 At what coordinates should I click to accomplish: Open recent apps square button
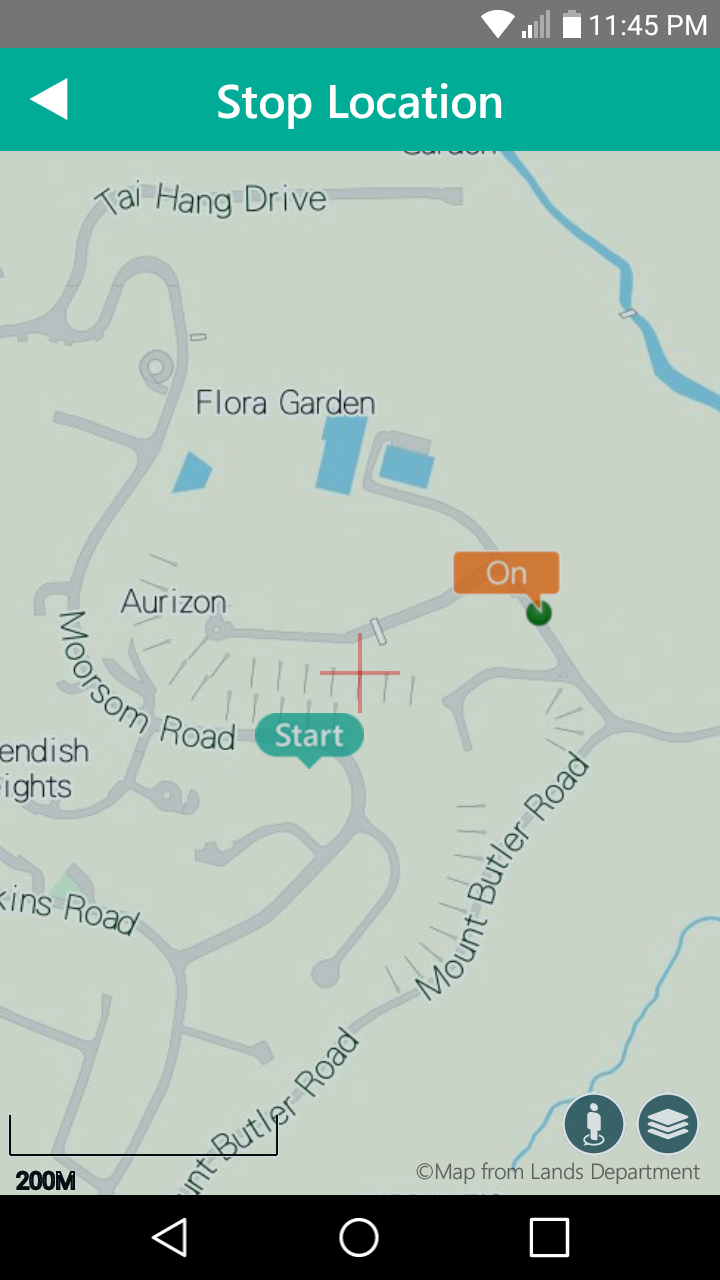click(x=549, y=1237)
